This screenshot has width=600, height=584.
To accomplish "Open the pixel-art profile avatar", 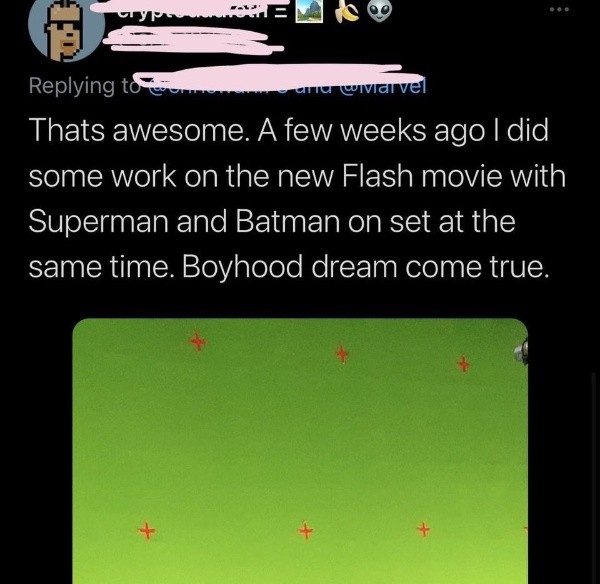I will (x=66, y=29).
